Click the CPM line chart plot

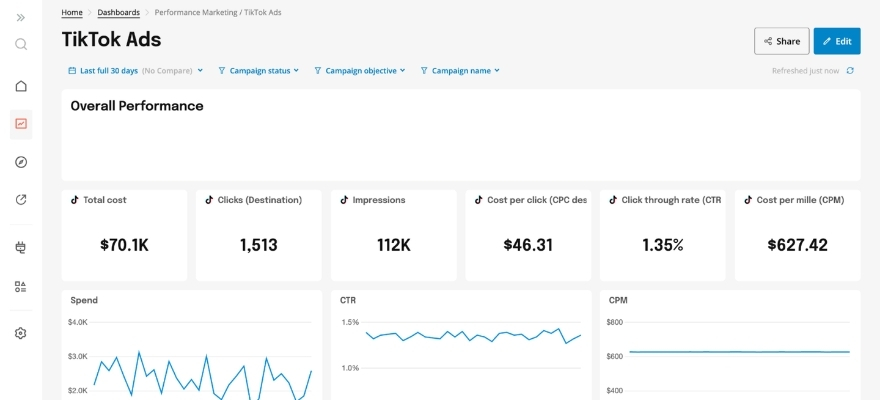[739, 352]
